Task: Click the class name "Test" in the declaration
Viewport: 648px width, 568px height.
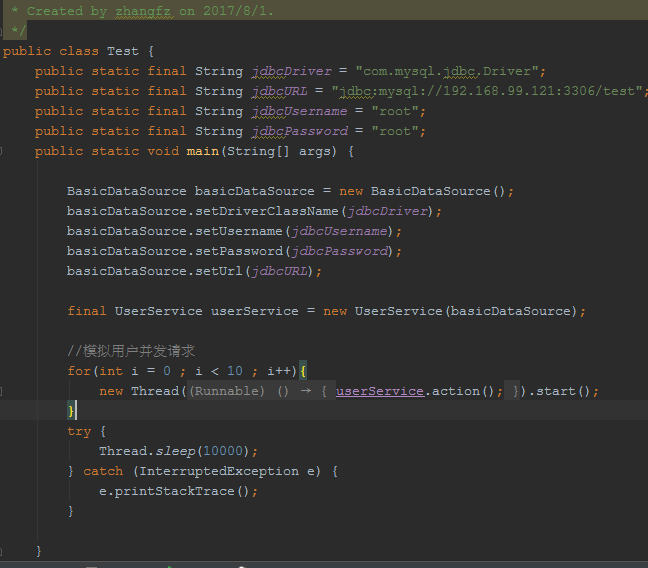Action: 122,51
